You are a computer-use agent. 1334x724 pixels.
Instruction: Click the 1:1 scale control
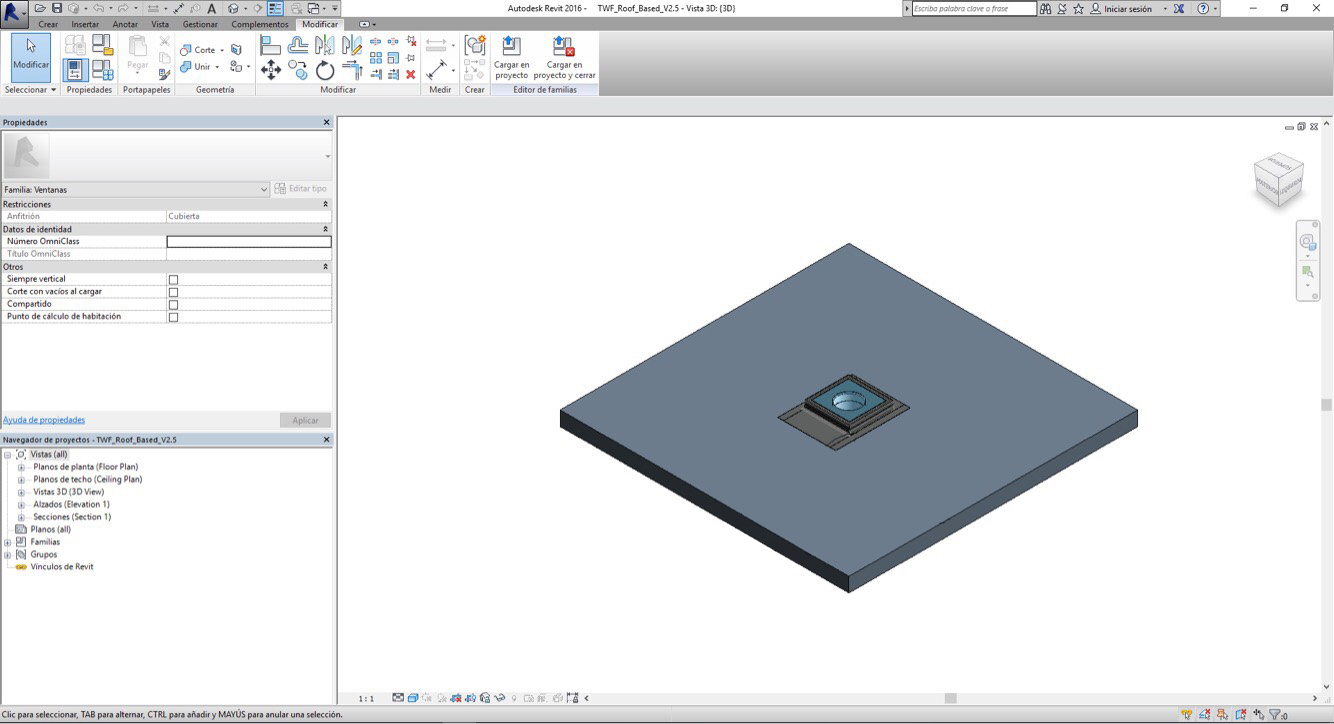[368, 697]
